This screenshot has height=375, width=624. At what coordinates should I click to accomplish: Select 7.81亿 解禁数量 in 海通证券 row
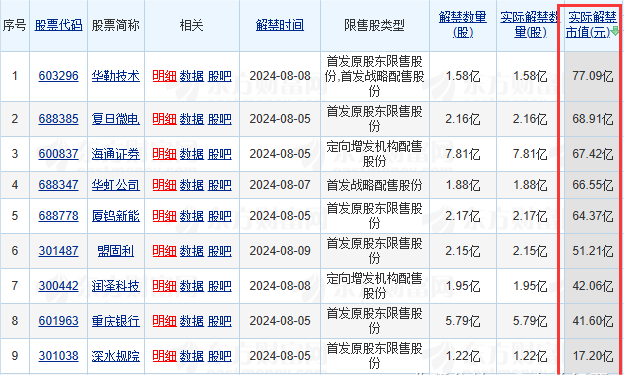[x=463, y=154]
